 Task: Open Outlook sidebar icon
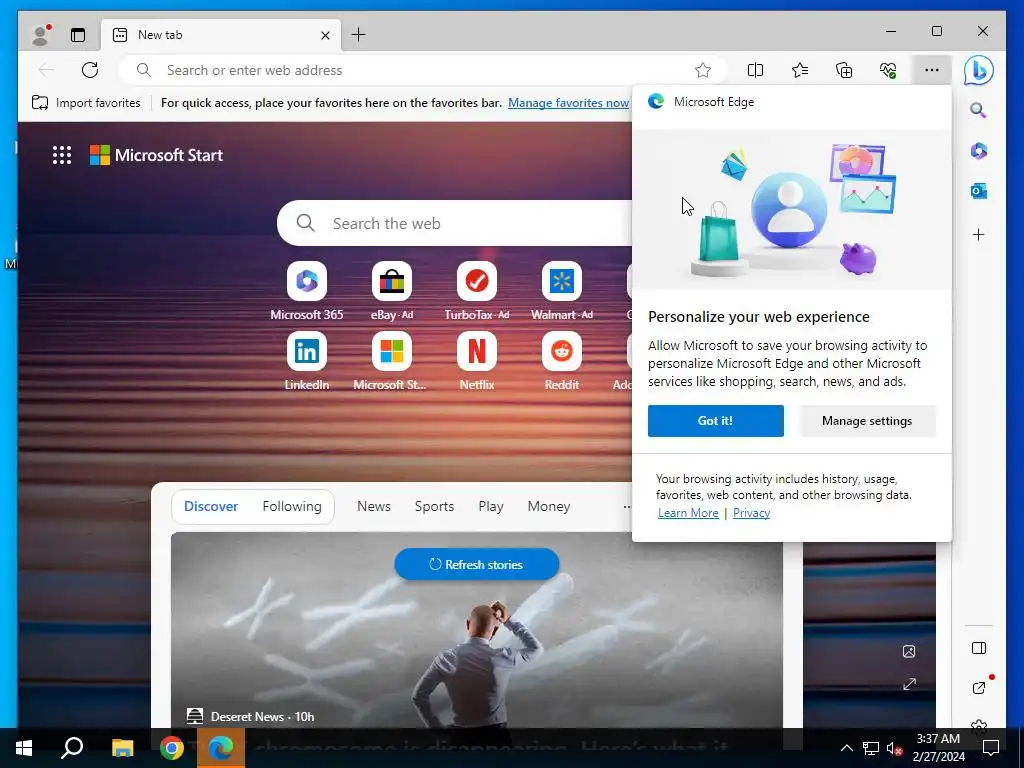click(x=978, y=191)
